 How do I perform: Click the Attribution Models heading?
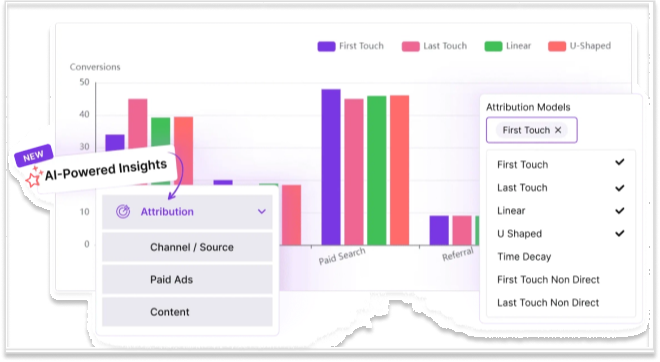[528, 107]
